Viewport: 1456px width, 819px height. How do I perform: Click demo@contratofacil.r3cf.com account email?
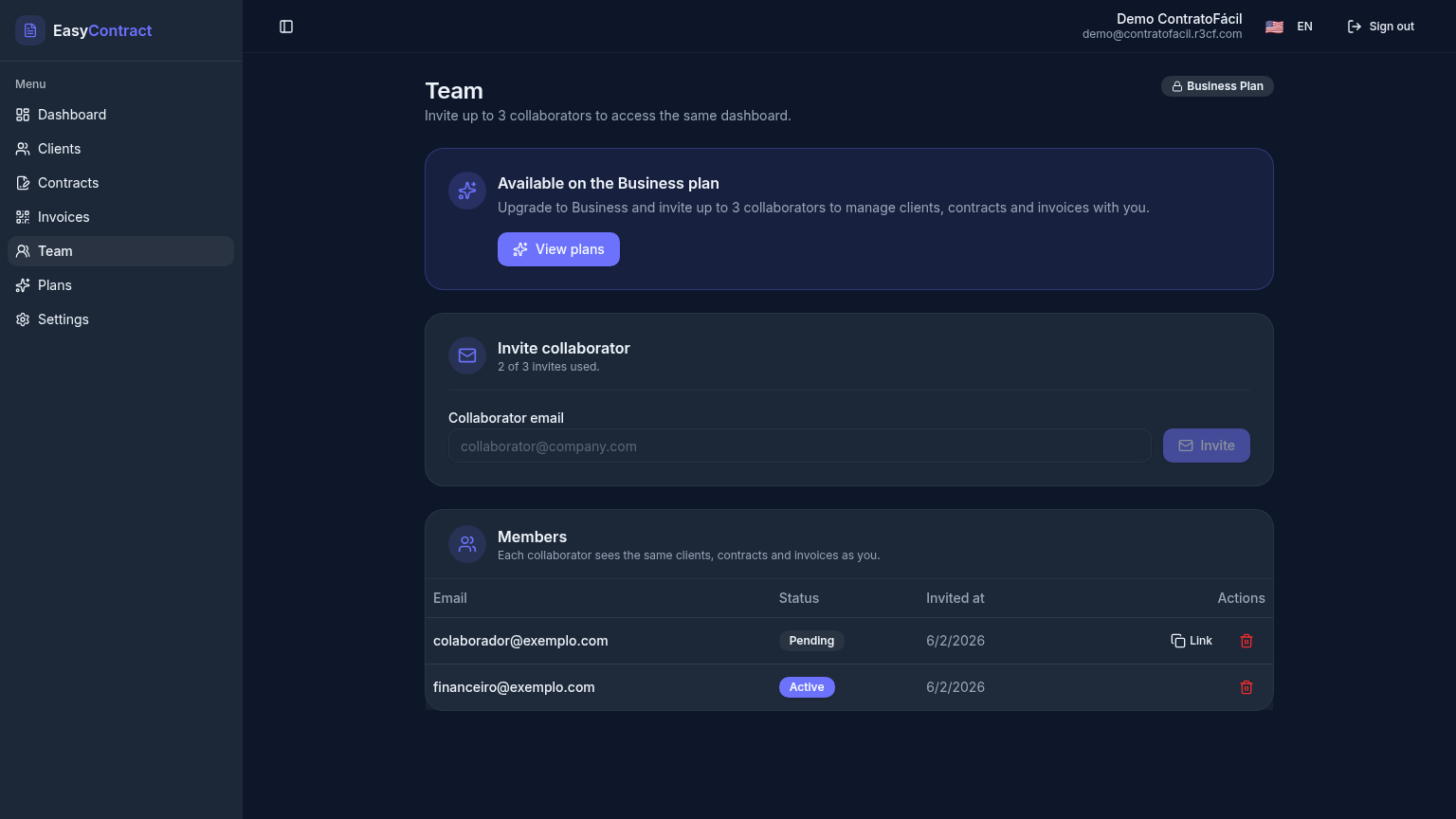click(x=1162, y=34)
